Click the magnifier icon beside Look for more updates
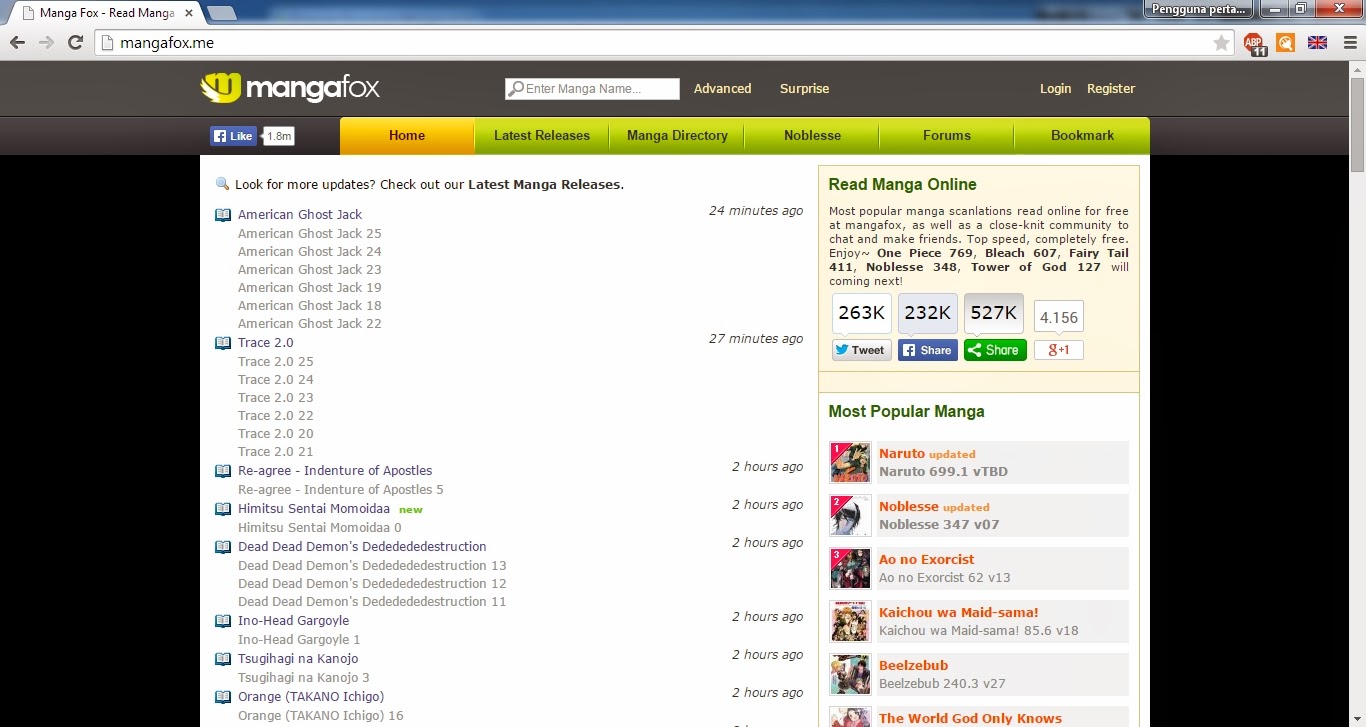 pyautogui.click(x=222, y=184)
